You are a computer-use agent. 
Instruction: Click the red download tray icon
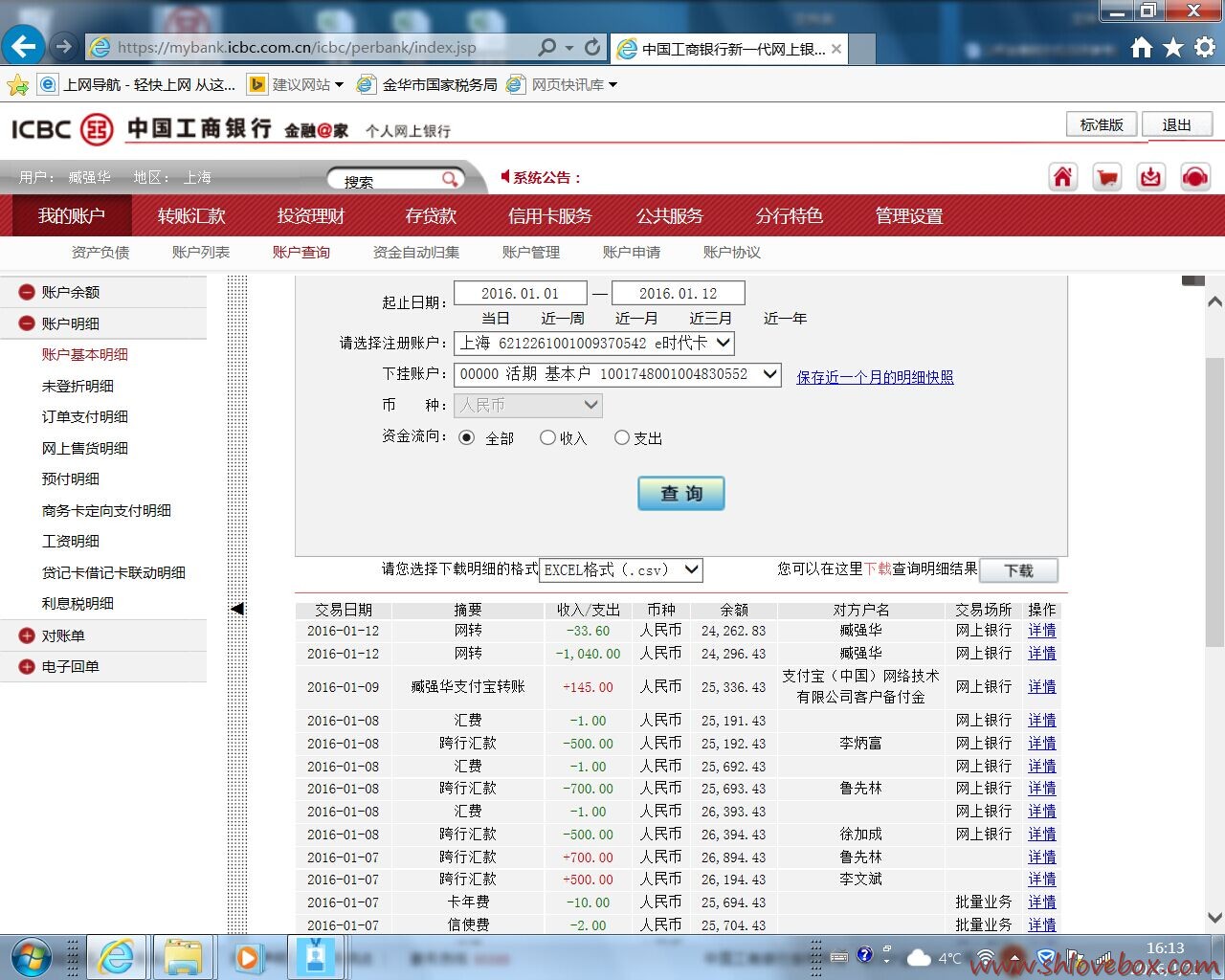(1151, 177)
